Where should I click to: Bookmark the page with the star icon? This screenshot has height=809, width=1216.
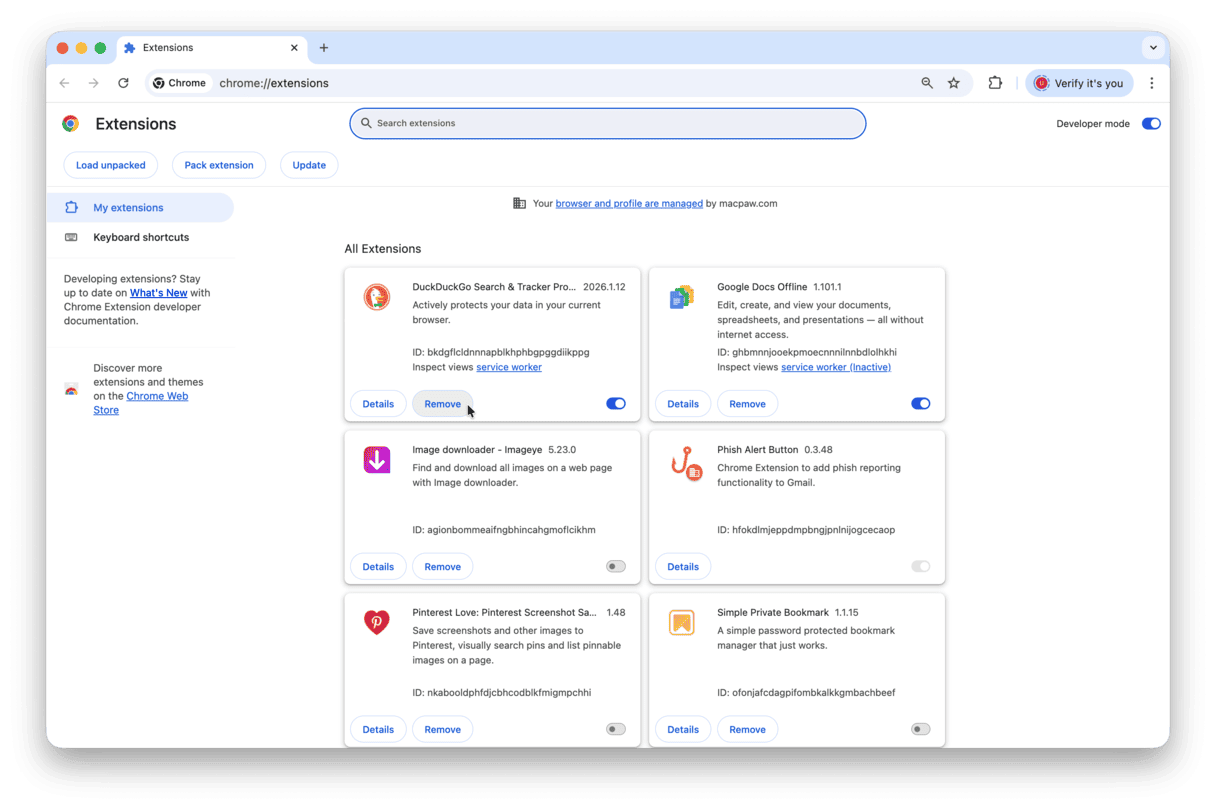click(953, 83)
